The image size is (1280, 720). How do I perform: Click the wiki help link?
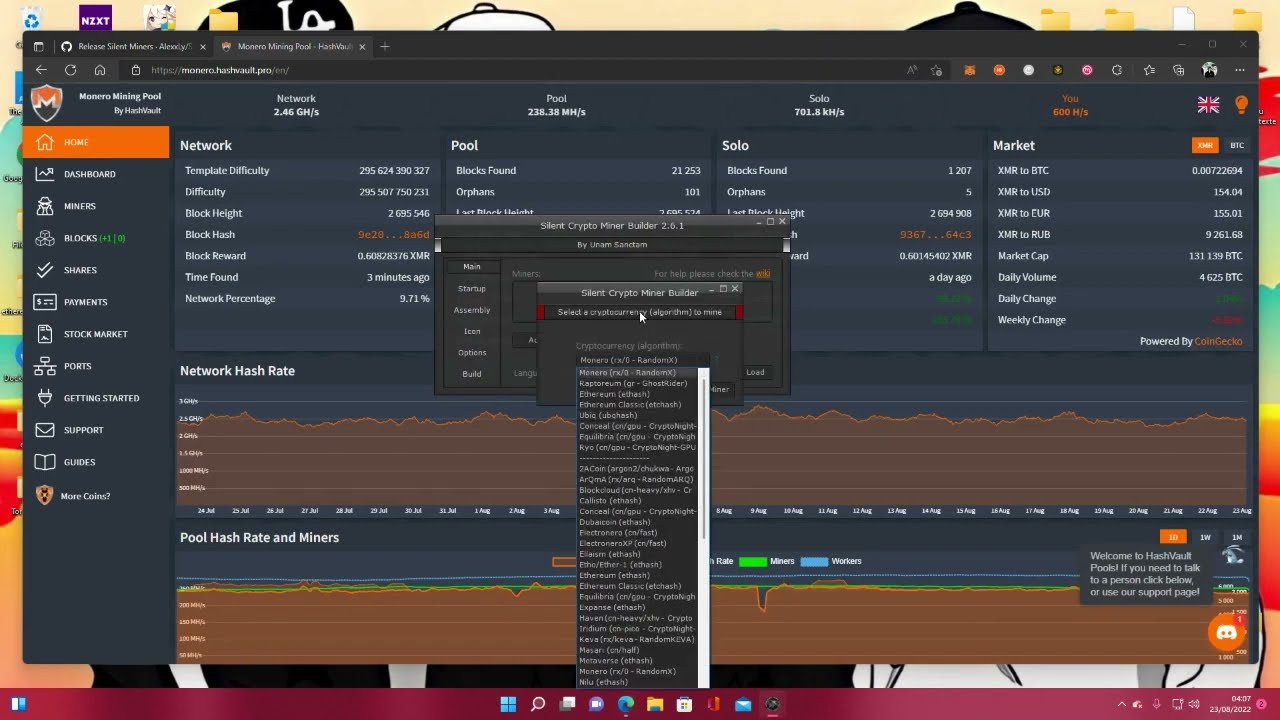(x=763, y=274)
